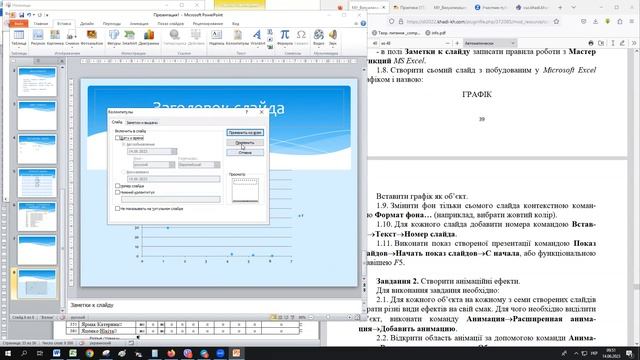The height and width of the screenshot is (360, 640).
Task: Click the Колонтитулы (Header & Footer) ribbon icon
Action: (x=237, y=38)
